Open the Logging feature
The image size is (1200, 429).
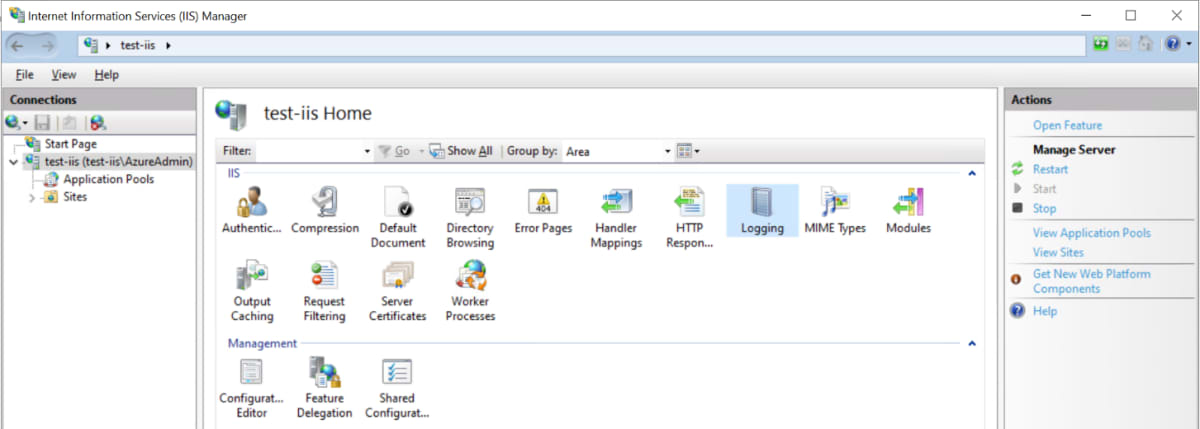click(762, 211)
